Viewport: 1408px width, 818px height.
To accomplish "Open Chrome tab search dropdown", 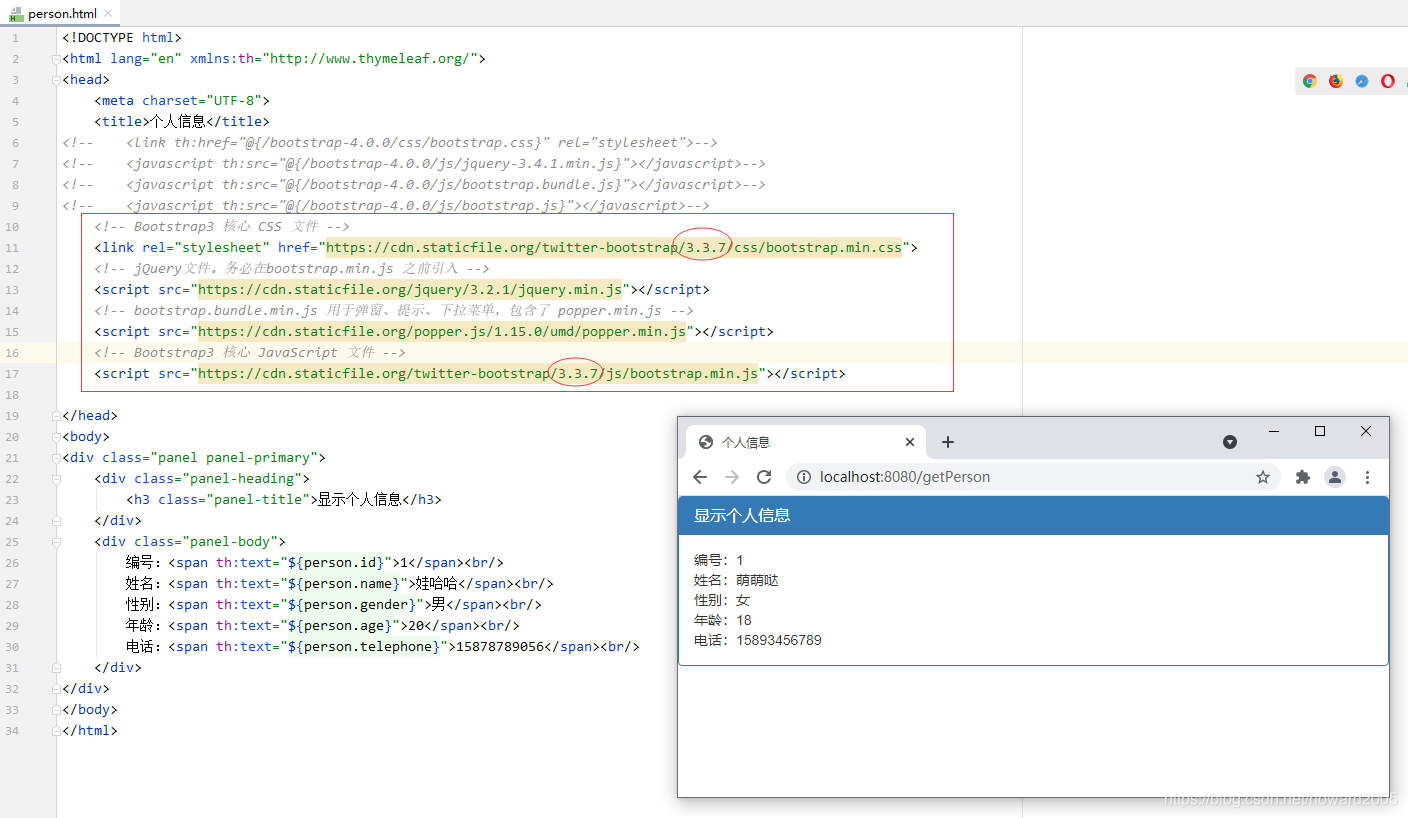I will pos(1230,442).
